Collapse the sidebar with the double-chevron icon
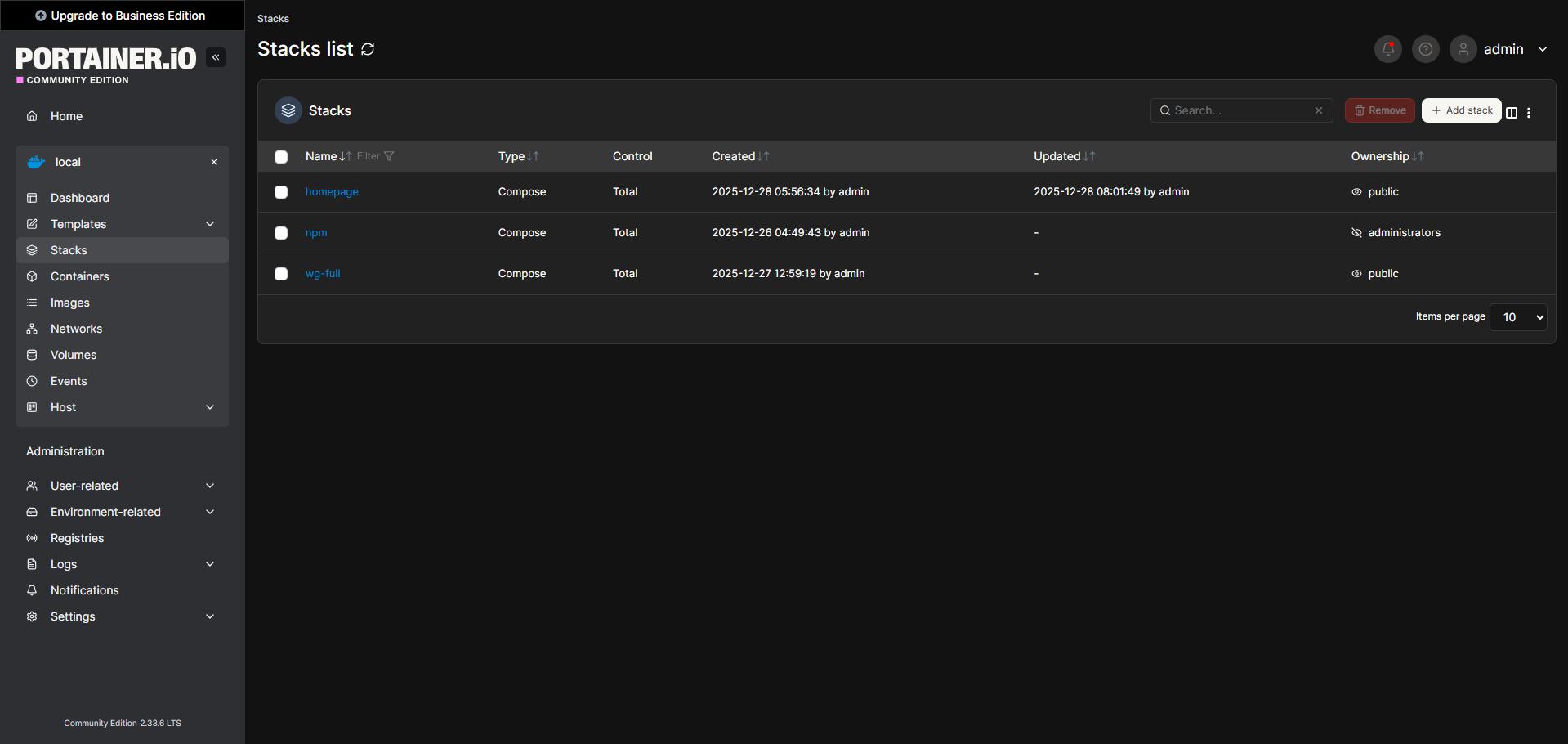1568x744 pixels. (216, 57)
